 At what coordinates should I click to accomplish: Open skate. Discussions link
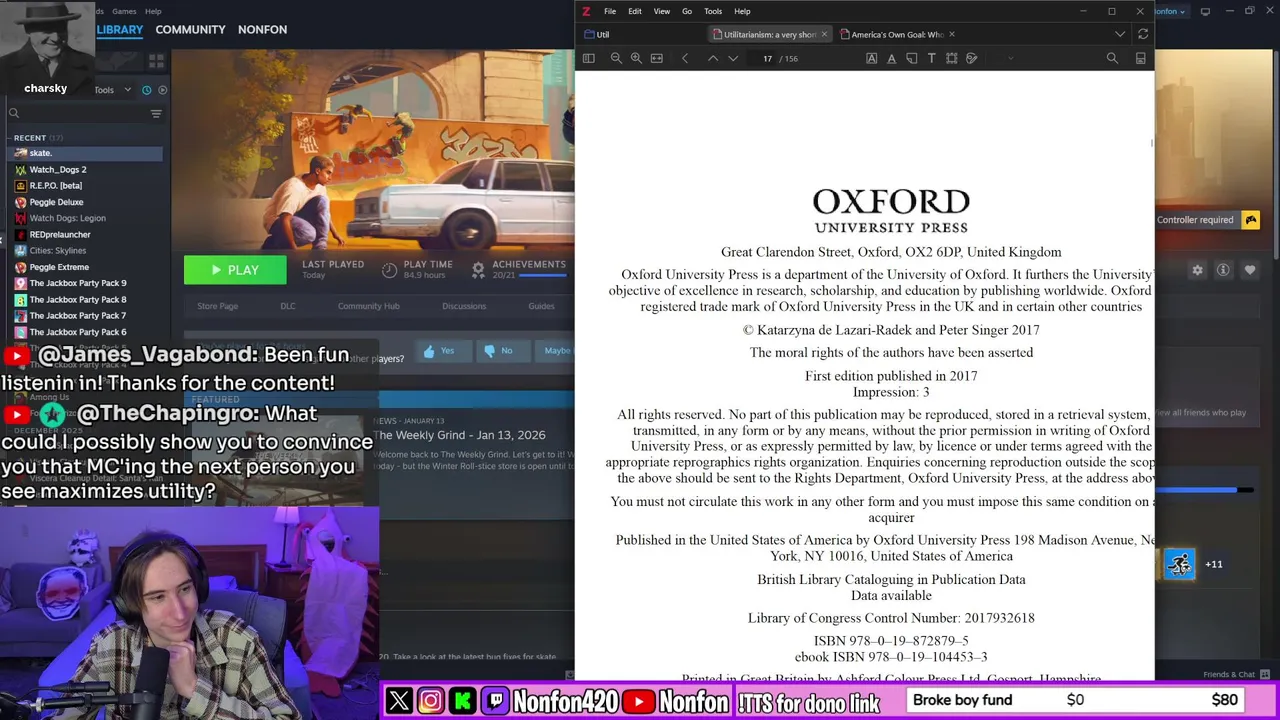[x=464, y=306]
